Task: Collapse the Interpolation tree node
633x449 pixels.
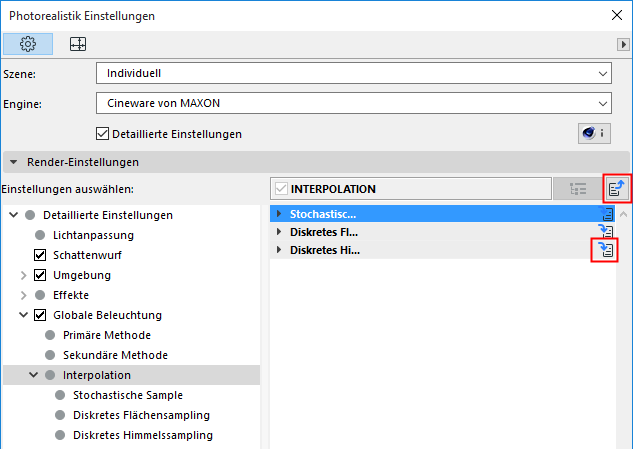Action: tap(34, 375)
